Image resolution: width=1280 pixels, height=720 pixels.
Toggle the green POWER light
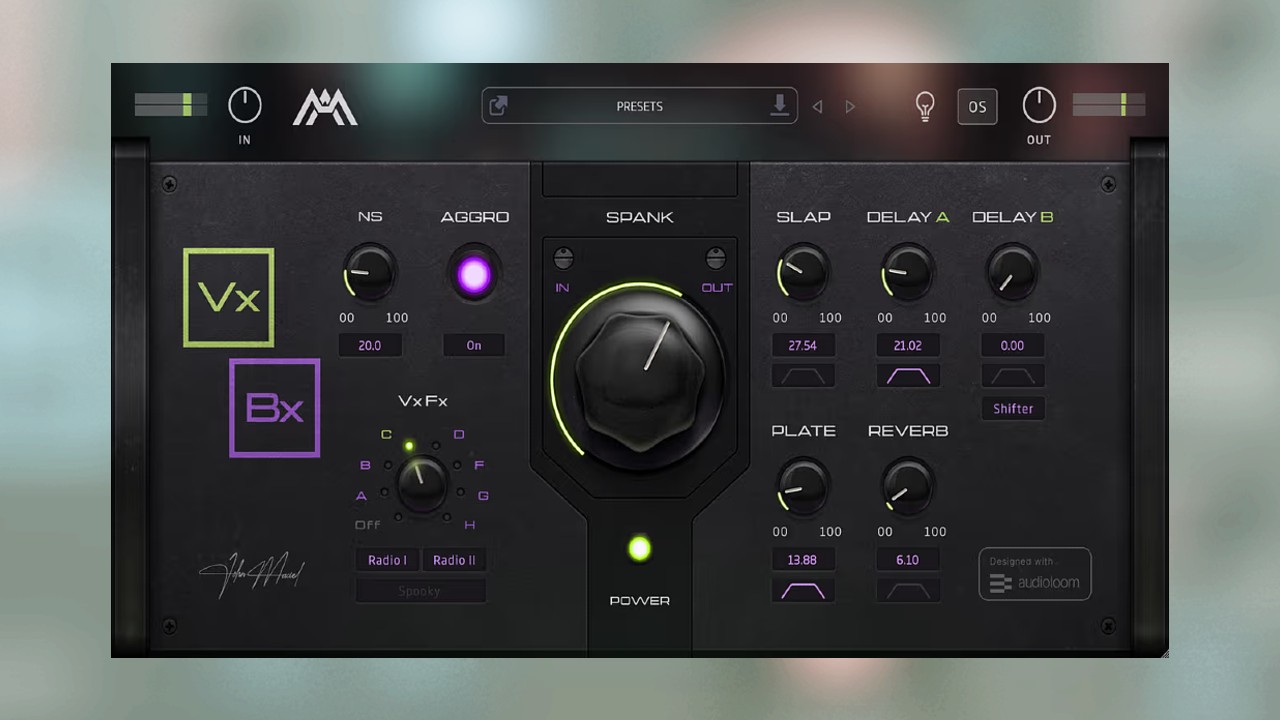[x=639, y=548]
